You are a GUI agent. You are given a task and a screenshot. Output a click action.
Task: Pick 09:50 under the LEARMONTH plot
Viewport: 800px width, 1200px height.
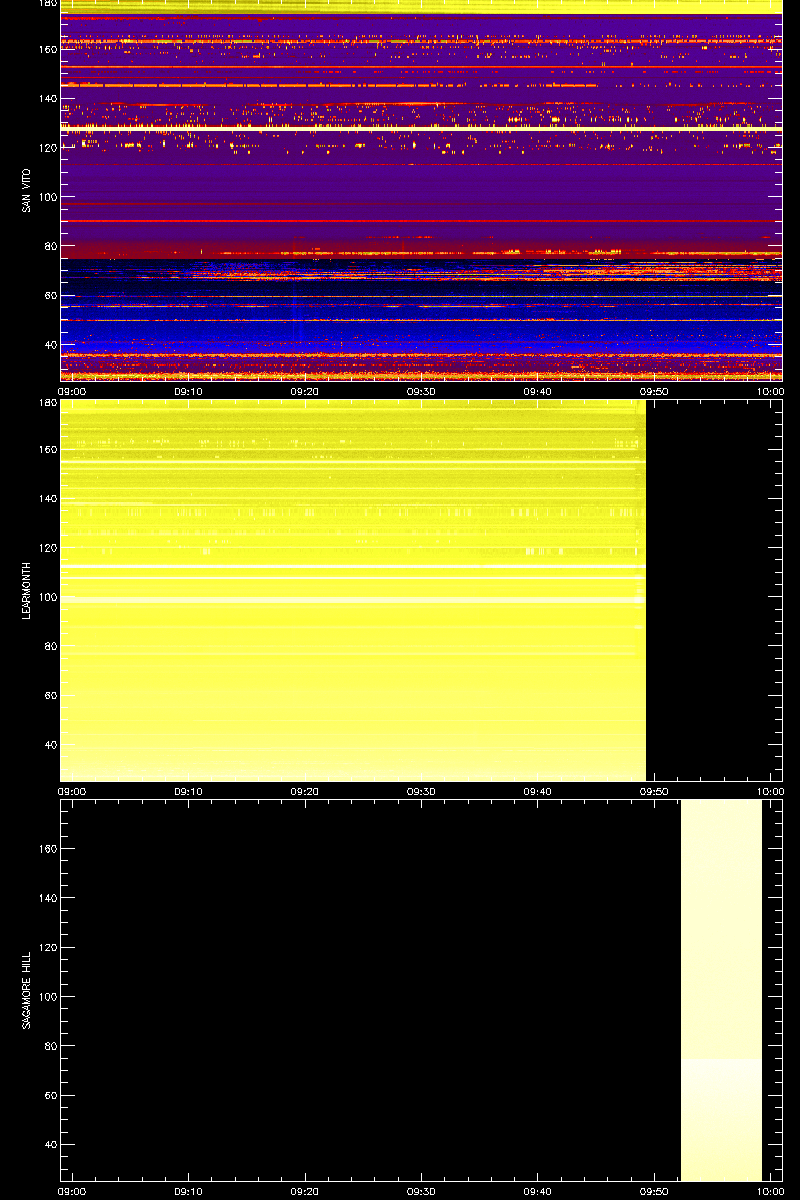point(654,792)
